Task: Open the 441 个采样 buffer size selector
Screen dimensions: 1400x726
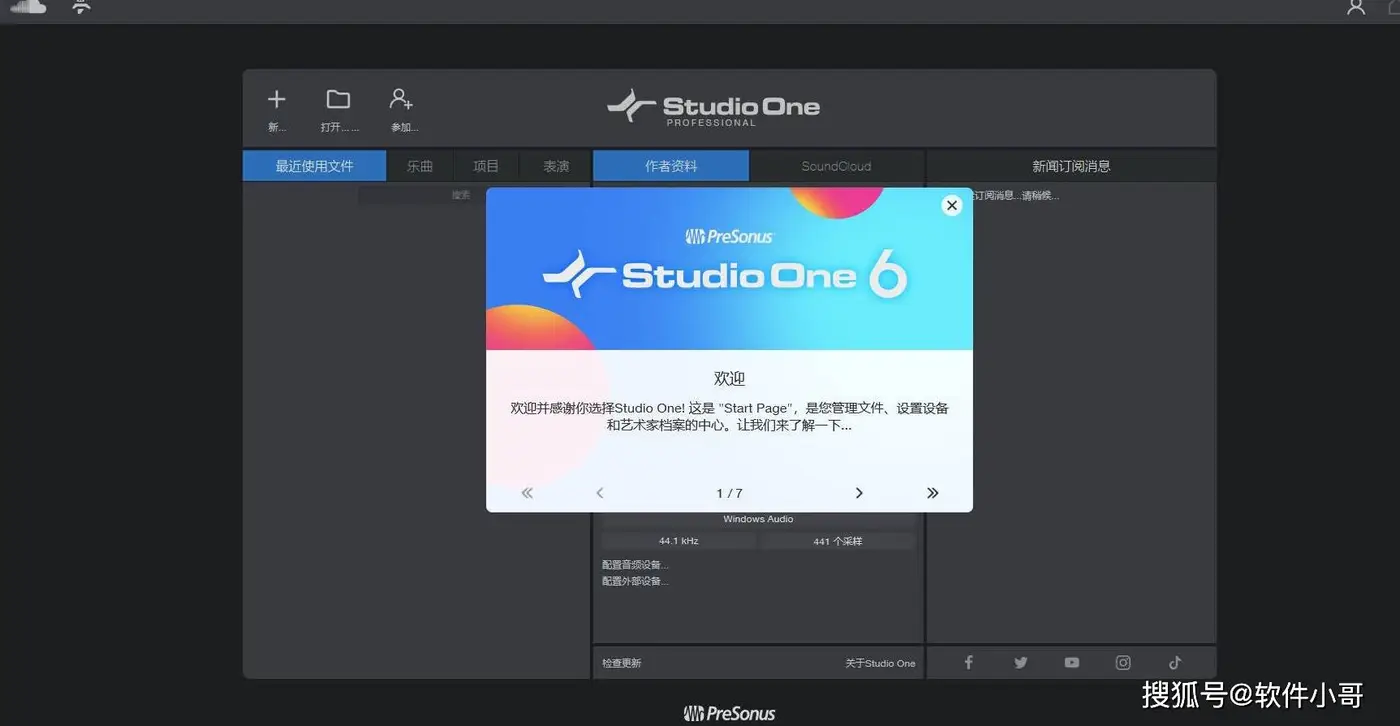Action: click(837, 541)
